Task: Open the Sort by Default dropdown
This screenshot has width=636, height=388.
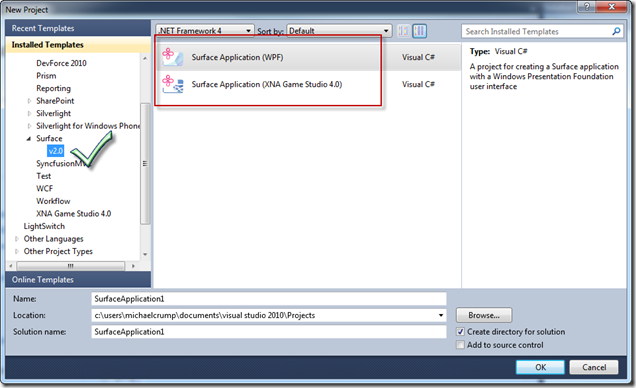Action: [x=339, y=31]
